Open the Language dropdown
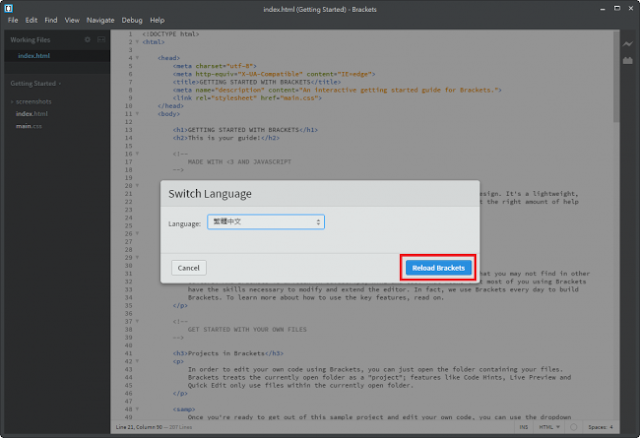The width and height of the screenshot is (640, 438). [266, 222]
